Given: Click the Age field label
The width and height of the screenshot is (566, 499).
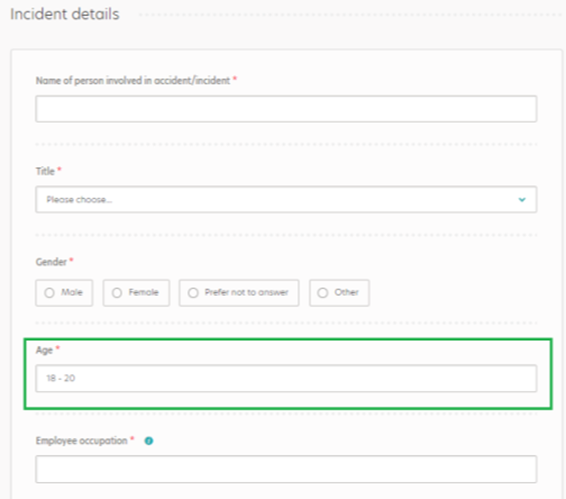Looking at the screenshot, I should click(44, 350).
